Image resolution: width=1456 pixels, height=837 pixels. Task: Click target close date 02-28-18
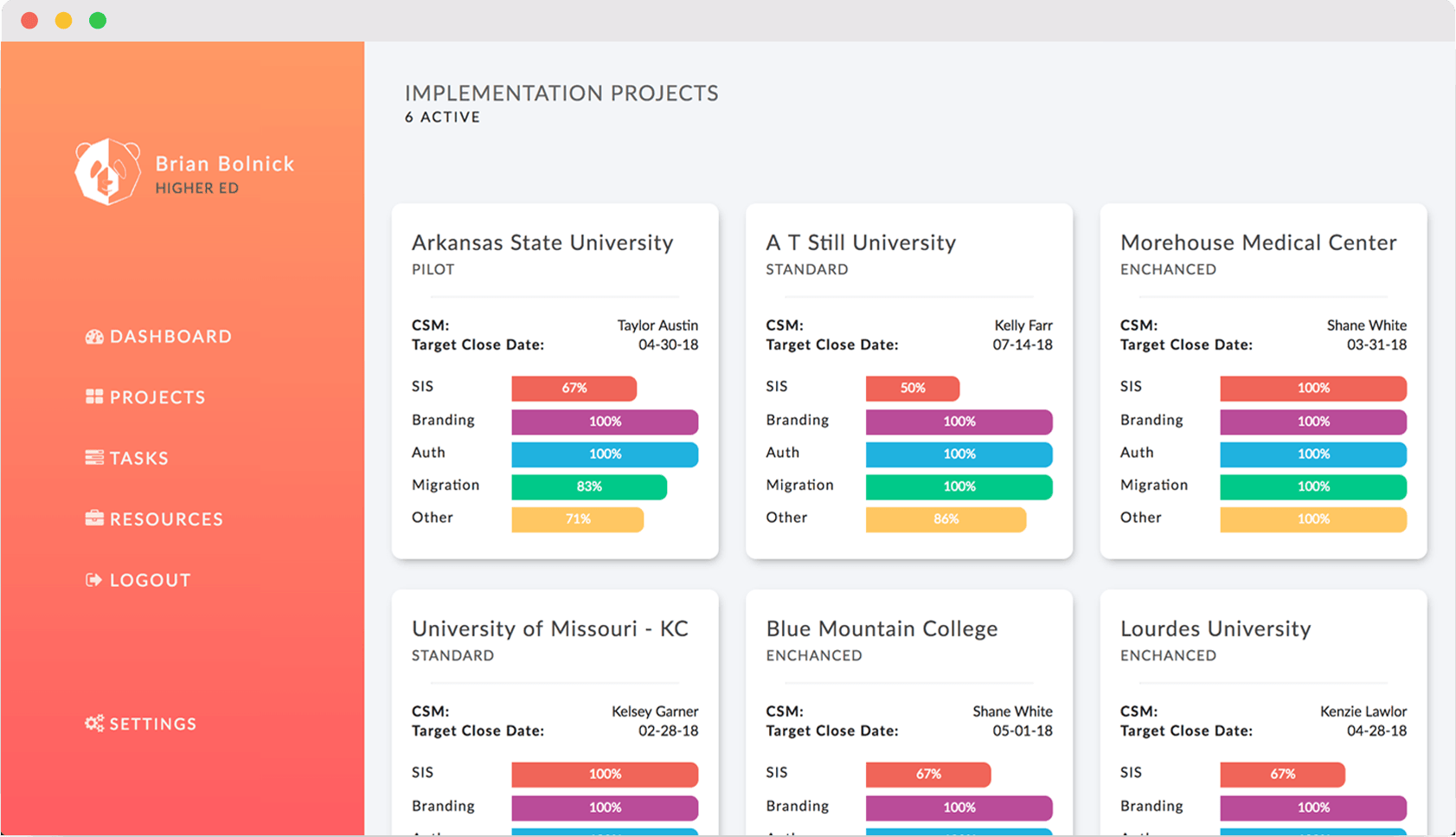[x=669, y=731]
